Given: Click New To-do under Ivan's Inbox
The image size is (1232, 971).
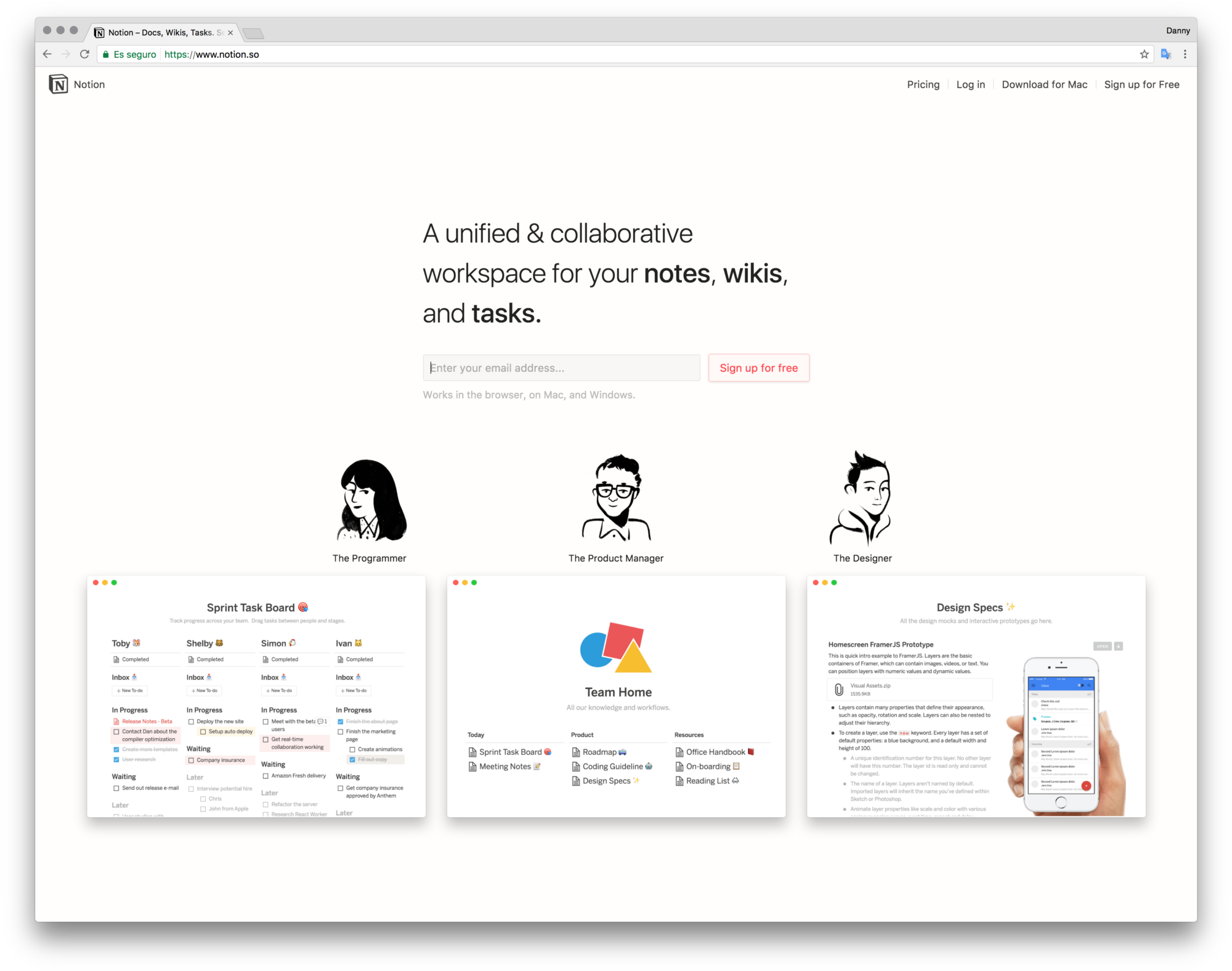Looking at the screenshot, I should coord(354,691).
